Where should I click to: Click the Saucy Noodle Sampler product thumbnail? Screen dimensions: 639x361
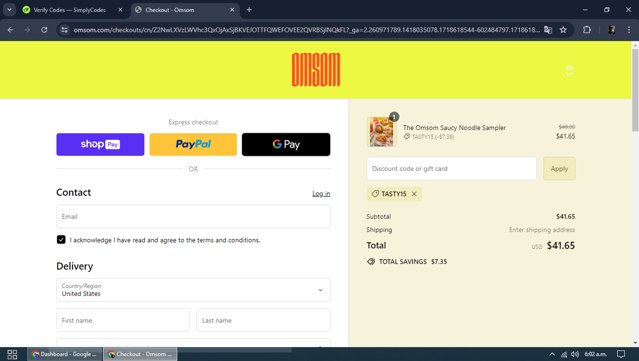click(382, 132)
